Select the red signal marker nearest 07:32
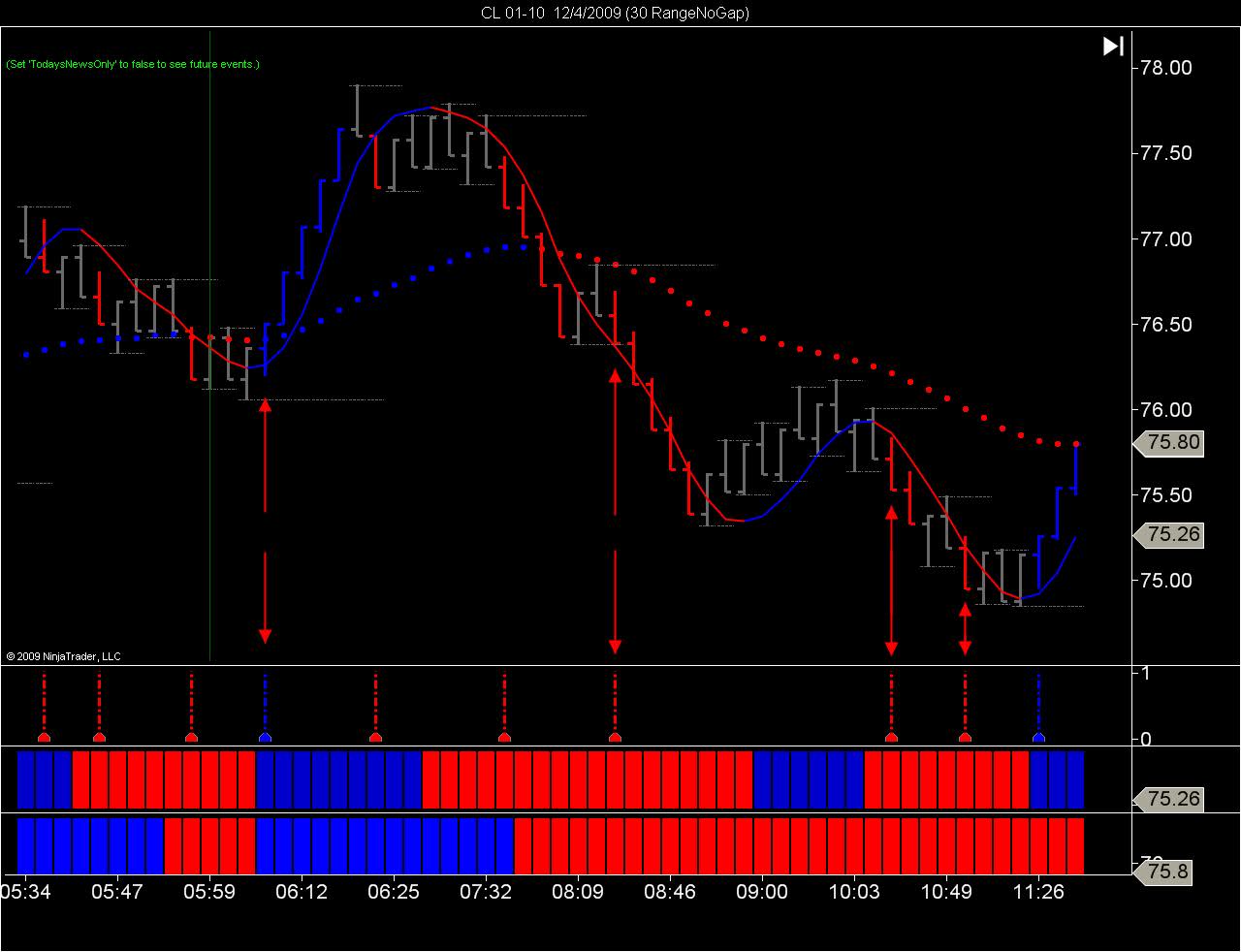The image size is (1241, 952). tap(504, 738)
